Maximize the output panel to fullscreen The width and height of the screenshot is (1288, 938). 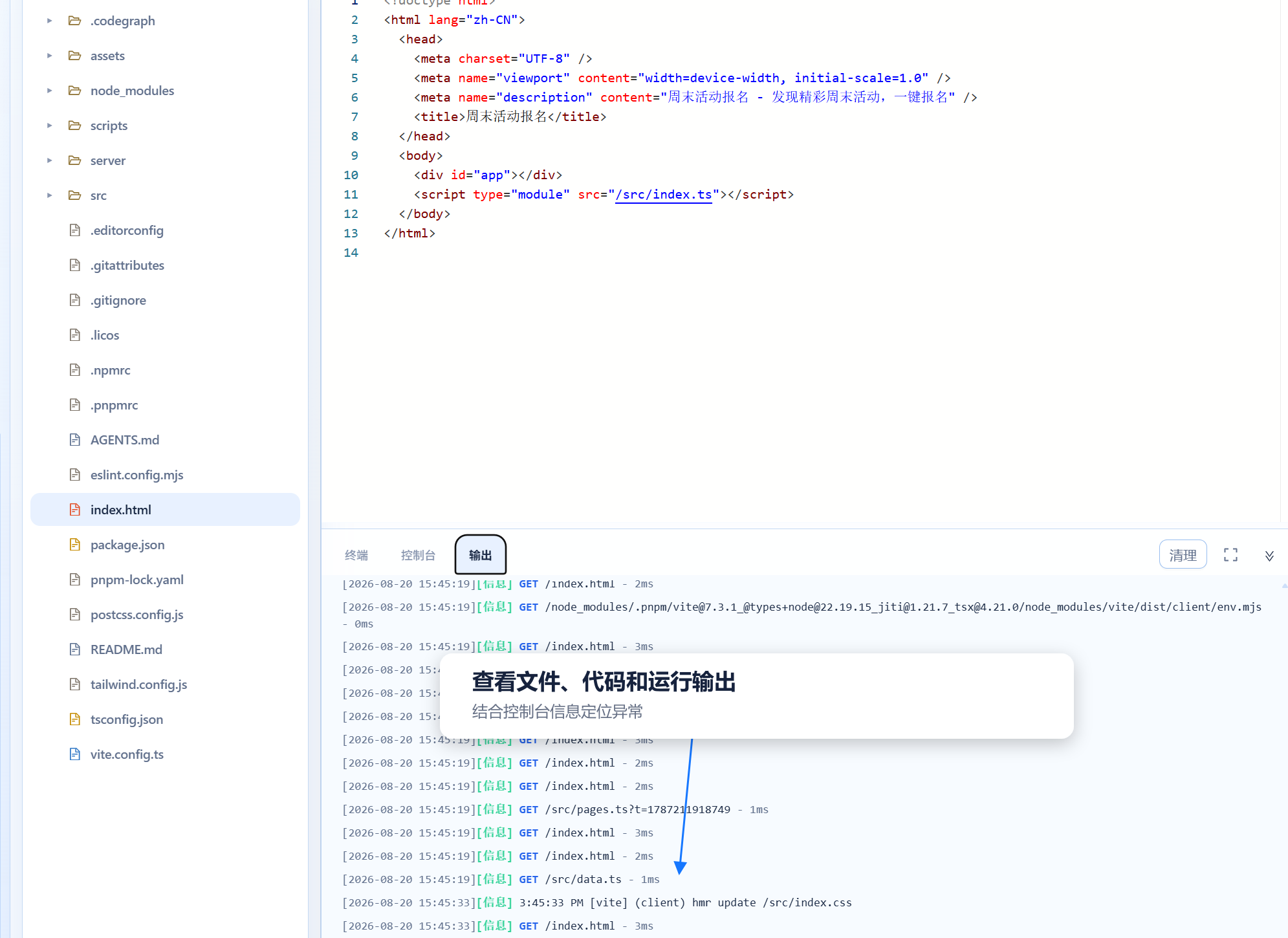click(1230, 555)
